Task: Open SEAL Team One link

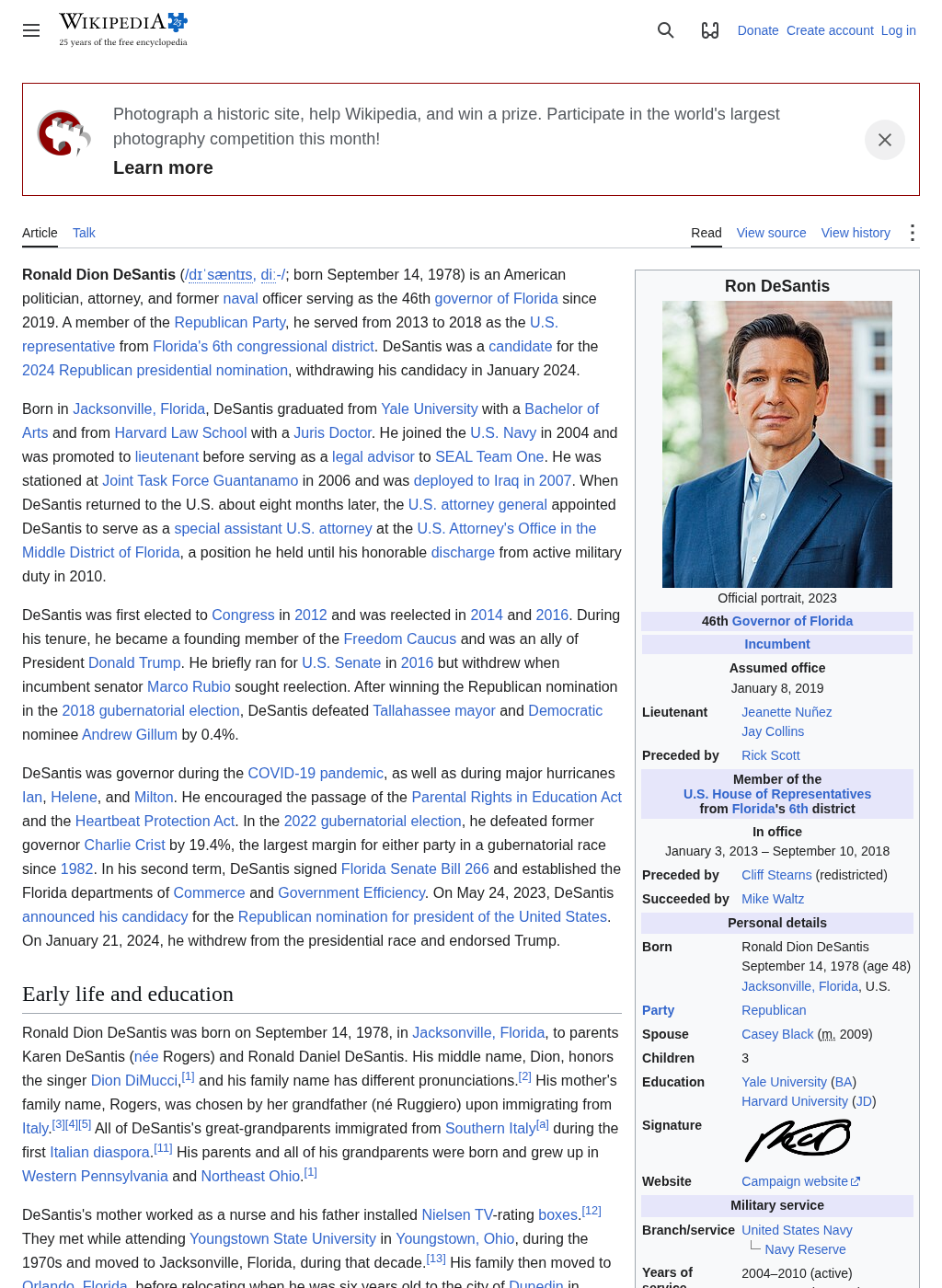Action: pos(489,456)
